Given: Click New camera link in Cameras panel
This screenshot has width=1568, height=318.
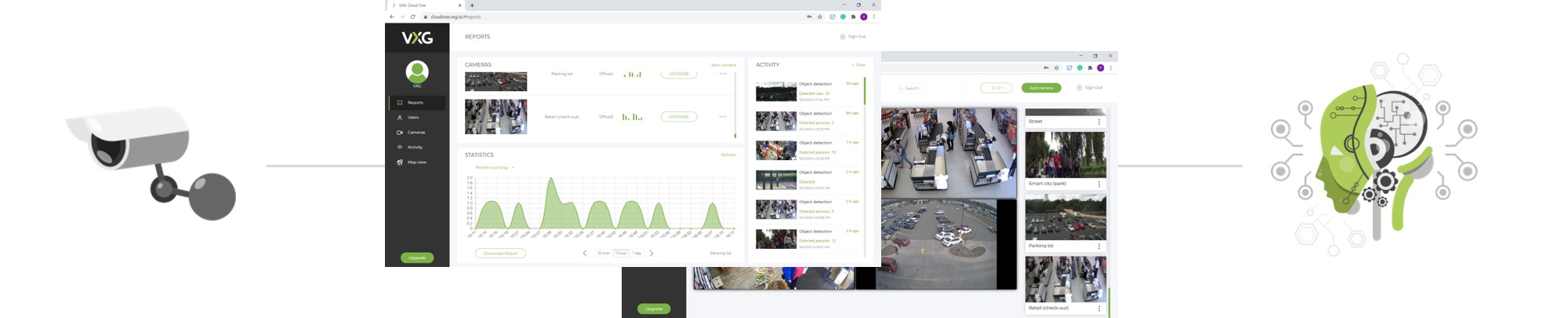Looking at the screenshot, I should click(x=724, y=65).
